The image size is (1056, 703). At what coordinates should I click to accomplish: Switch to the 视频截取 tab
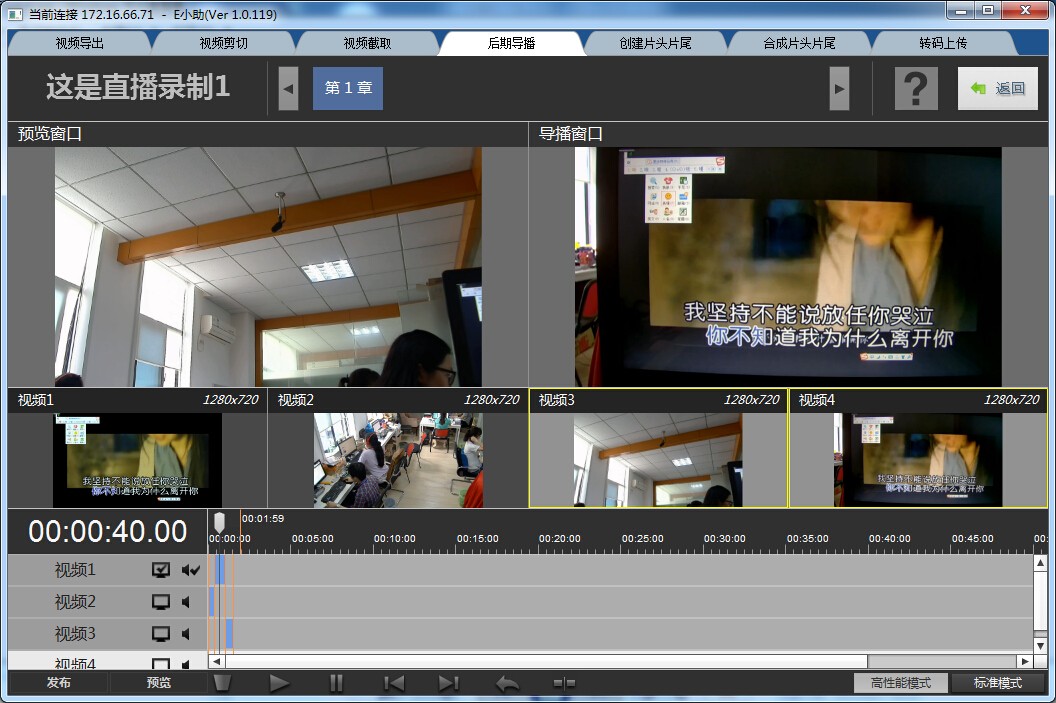coord(367,43)
